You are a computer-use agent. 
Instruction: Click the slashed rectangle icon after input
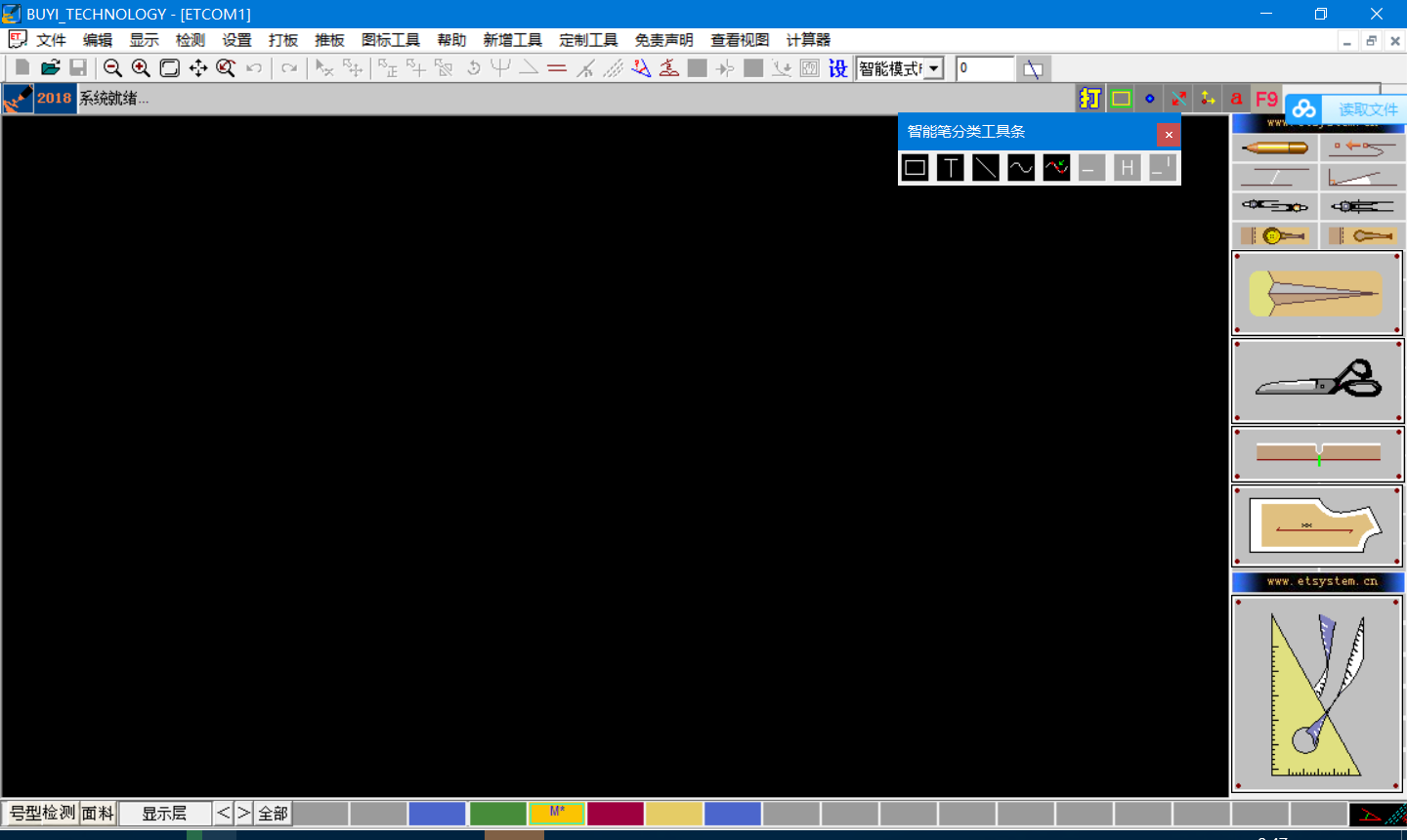[x=1033, y=68]
